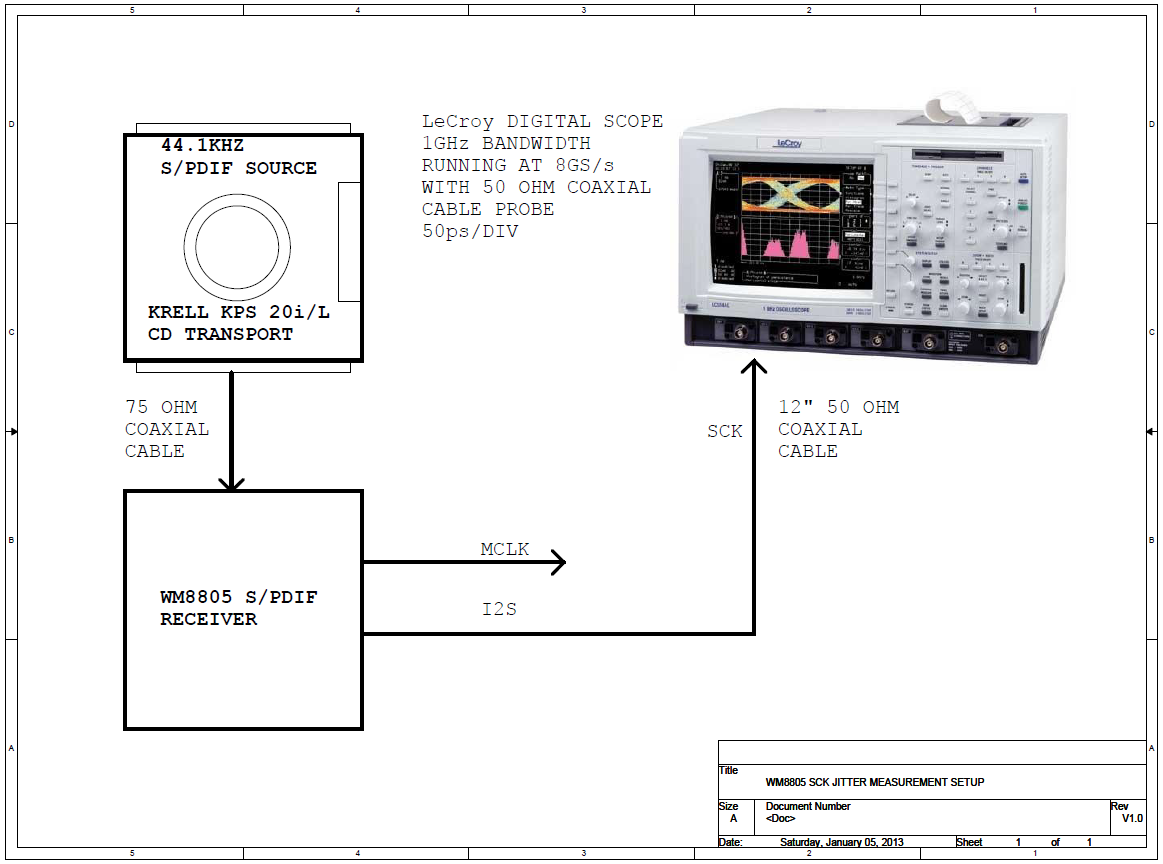Click the "Date:" field label
This screenshot has width=1163, height=864.
(731, 842)
